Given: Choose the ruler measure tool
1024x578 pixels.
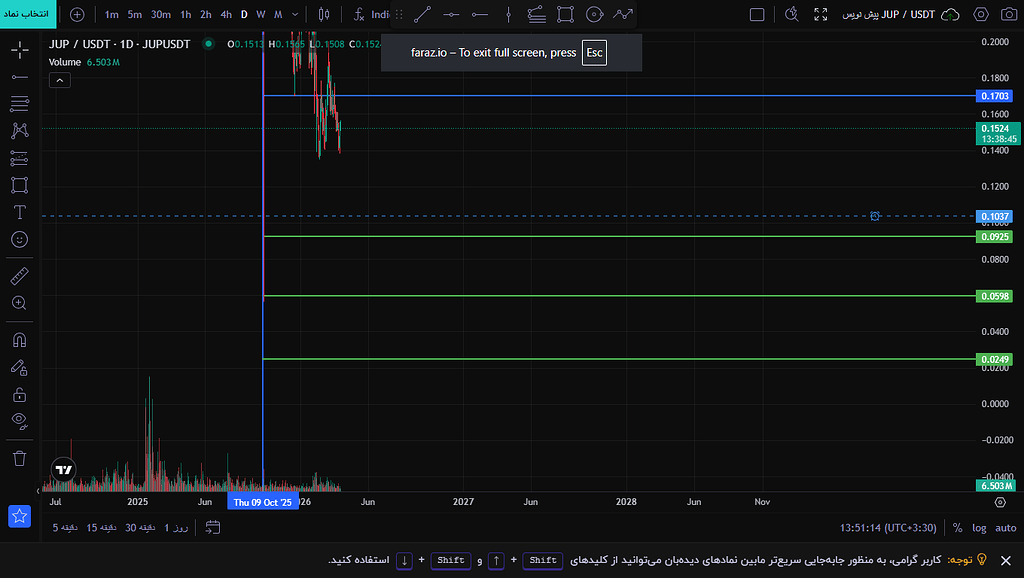Looking at the screenshot, I should [x=20, y=276].
